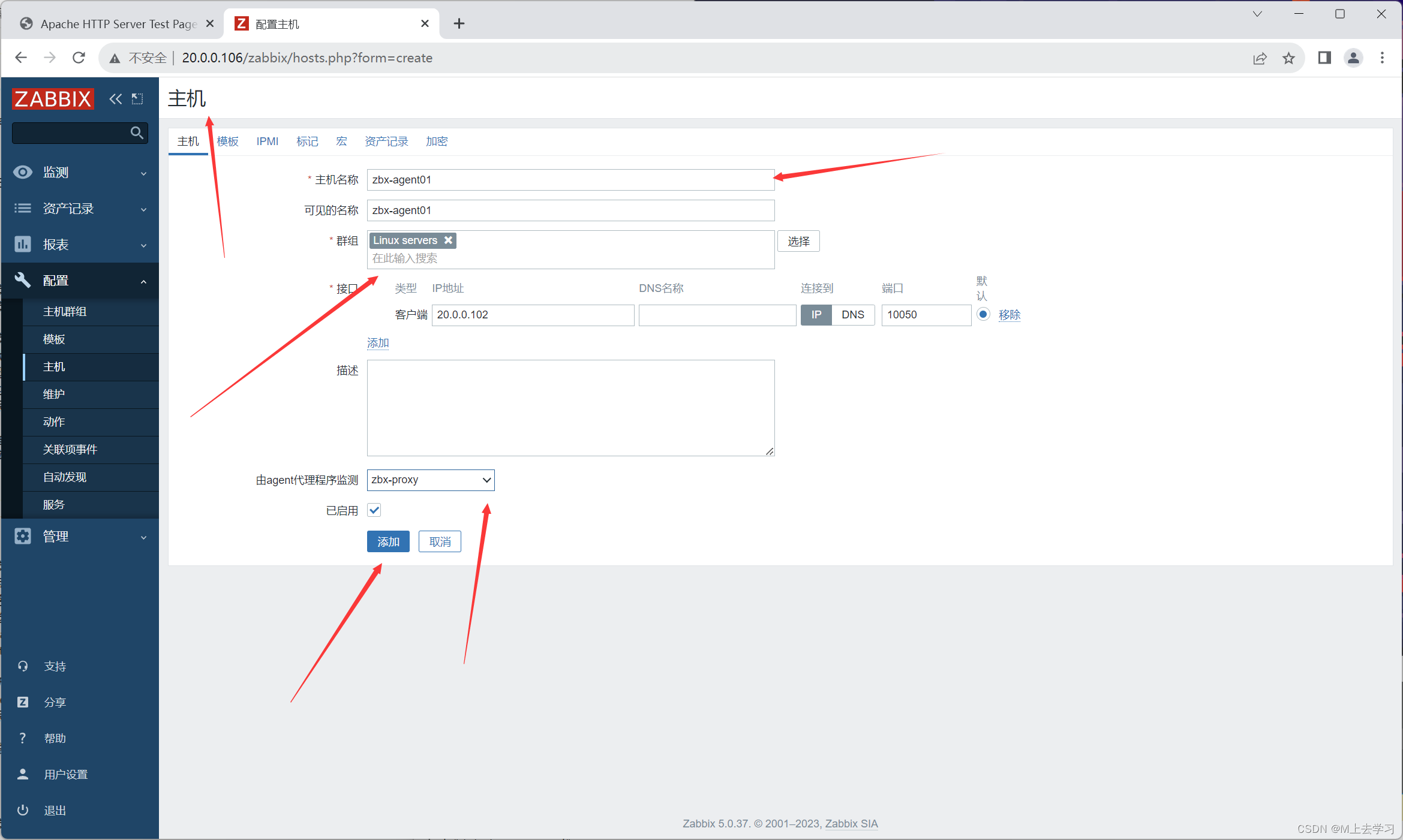Expand the 报表 menu chevron
Viewport: 1403px width, 840px height.
pos(143,245)
